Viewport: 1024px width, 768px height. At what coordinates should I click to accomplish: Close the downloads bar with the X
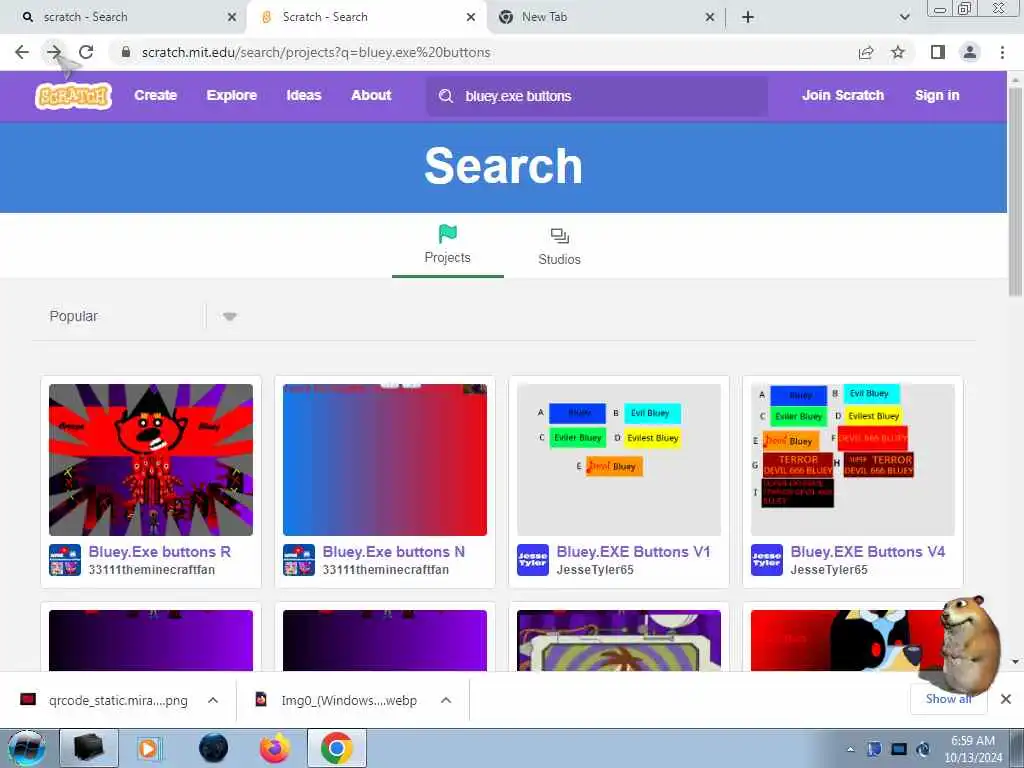click(x=1006, y=699)
